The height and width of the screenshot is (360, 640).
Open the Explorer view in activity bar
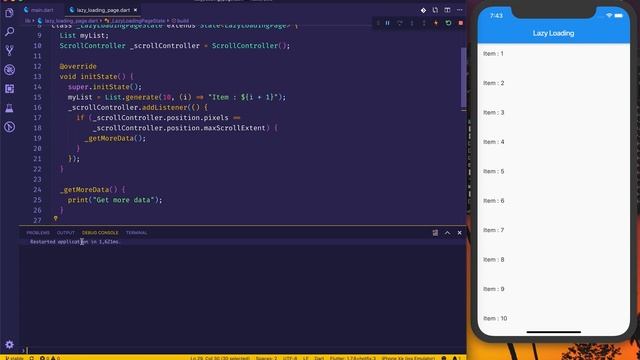pos(9,13)
